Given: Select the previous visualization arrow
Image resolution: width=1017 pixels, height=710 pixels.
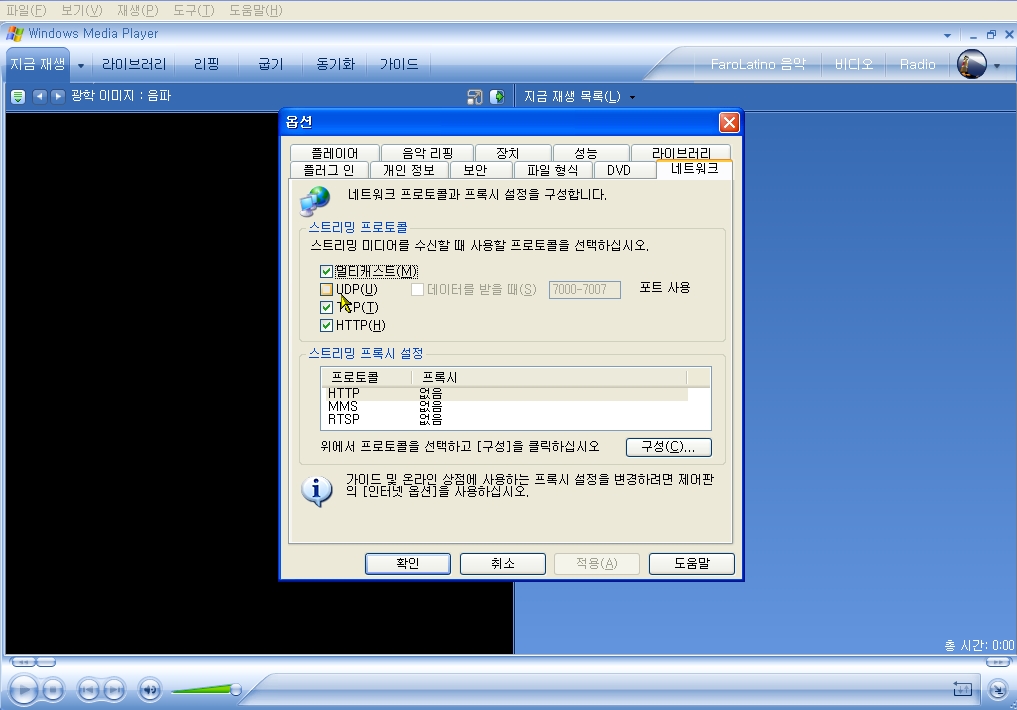Looking at the screenshot, I should 40,96.
